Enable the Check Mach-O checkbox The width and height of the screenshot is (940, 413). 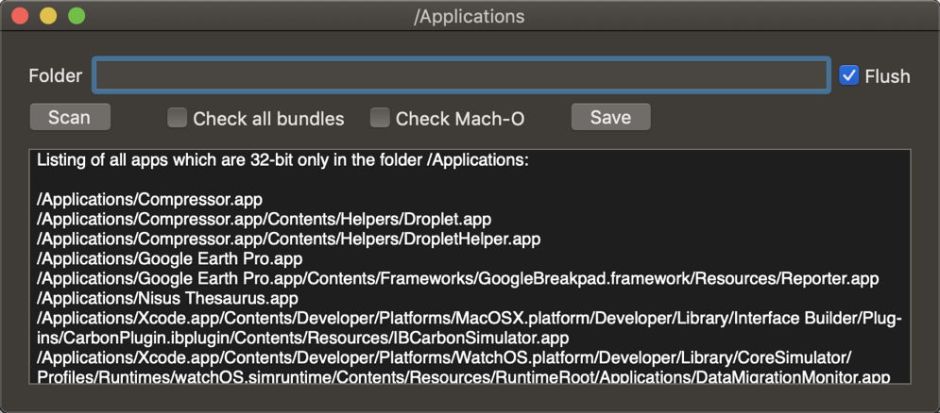pyautogui.click(x=380, y=118)
